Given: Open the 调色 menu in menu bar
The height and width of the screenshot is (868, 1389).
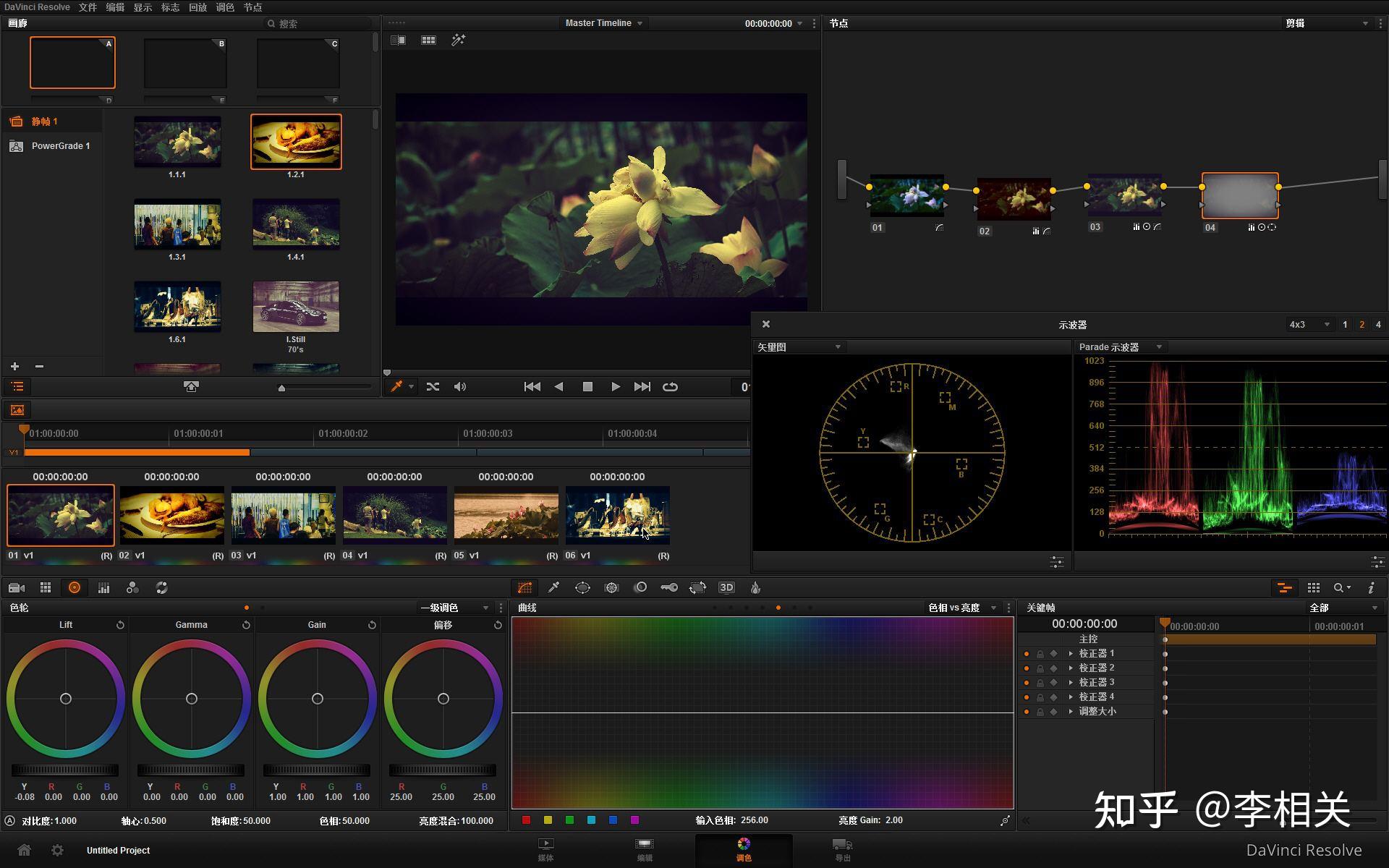Looking at the screenshot, I should (225, 7).
